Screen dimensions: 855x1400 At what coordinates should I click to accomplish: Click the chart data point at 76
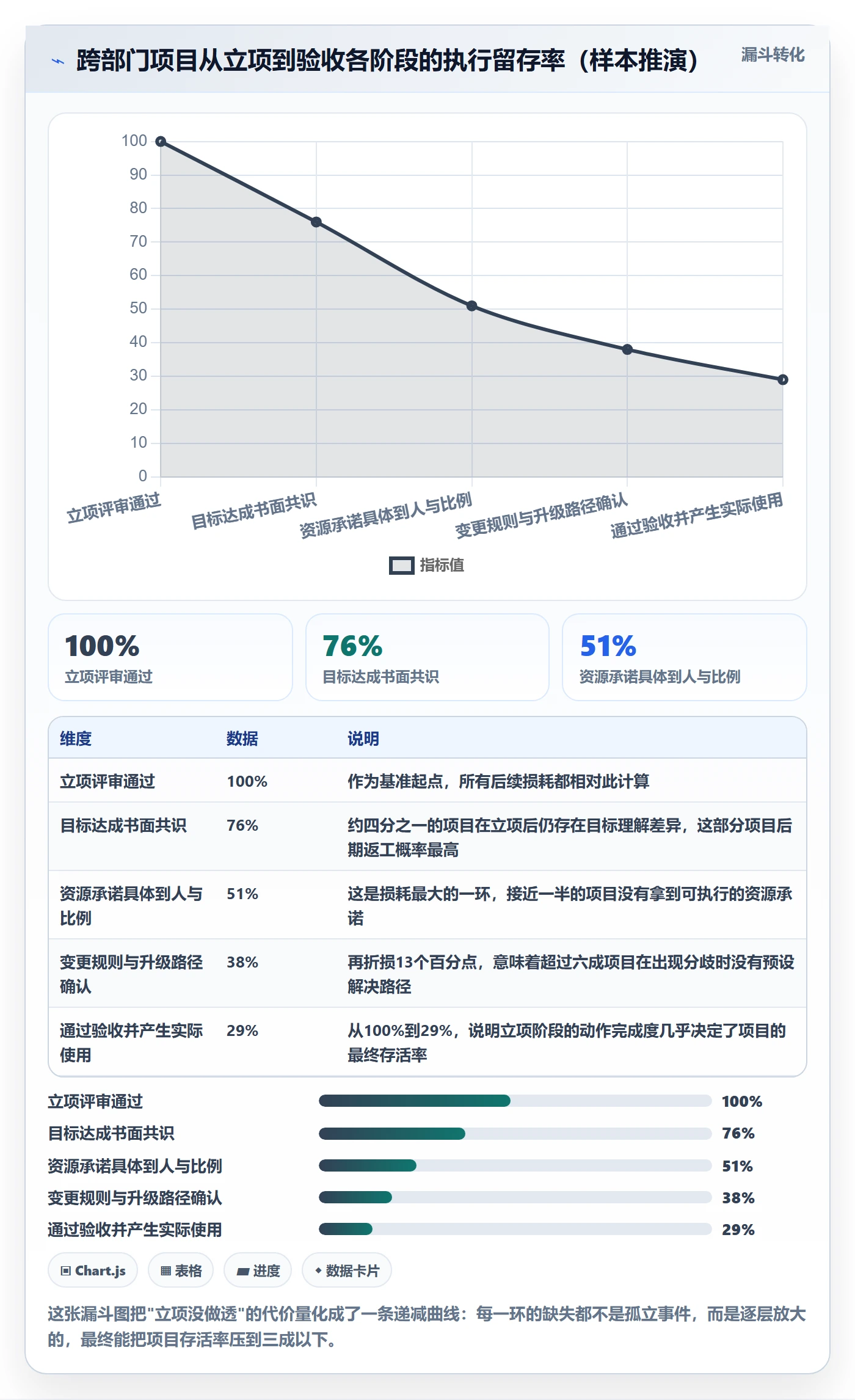[x=316, y=222]
